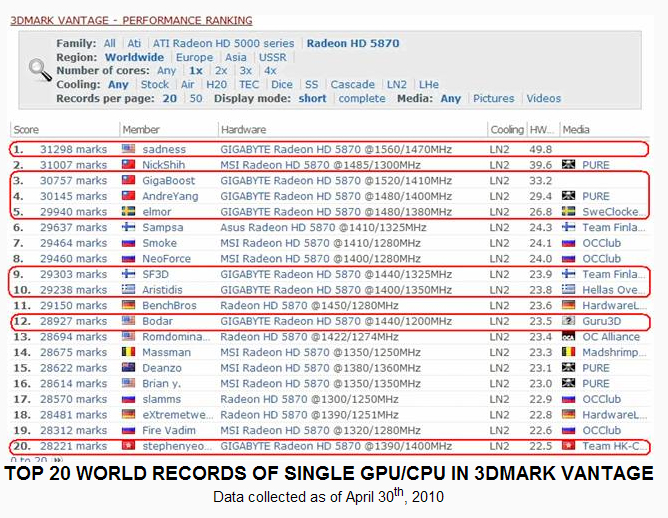Screen dimensions: 668x518
Task: Open the 3DMARK VANTAGE - PERFORMANCE RANKING link
Action: [x=131, y=20]
